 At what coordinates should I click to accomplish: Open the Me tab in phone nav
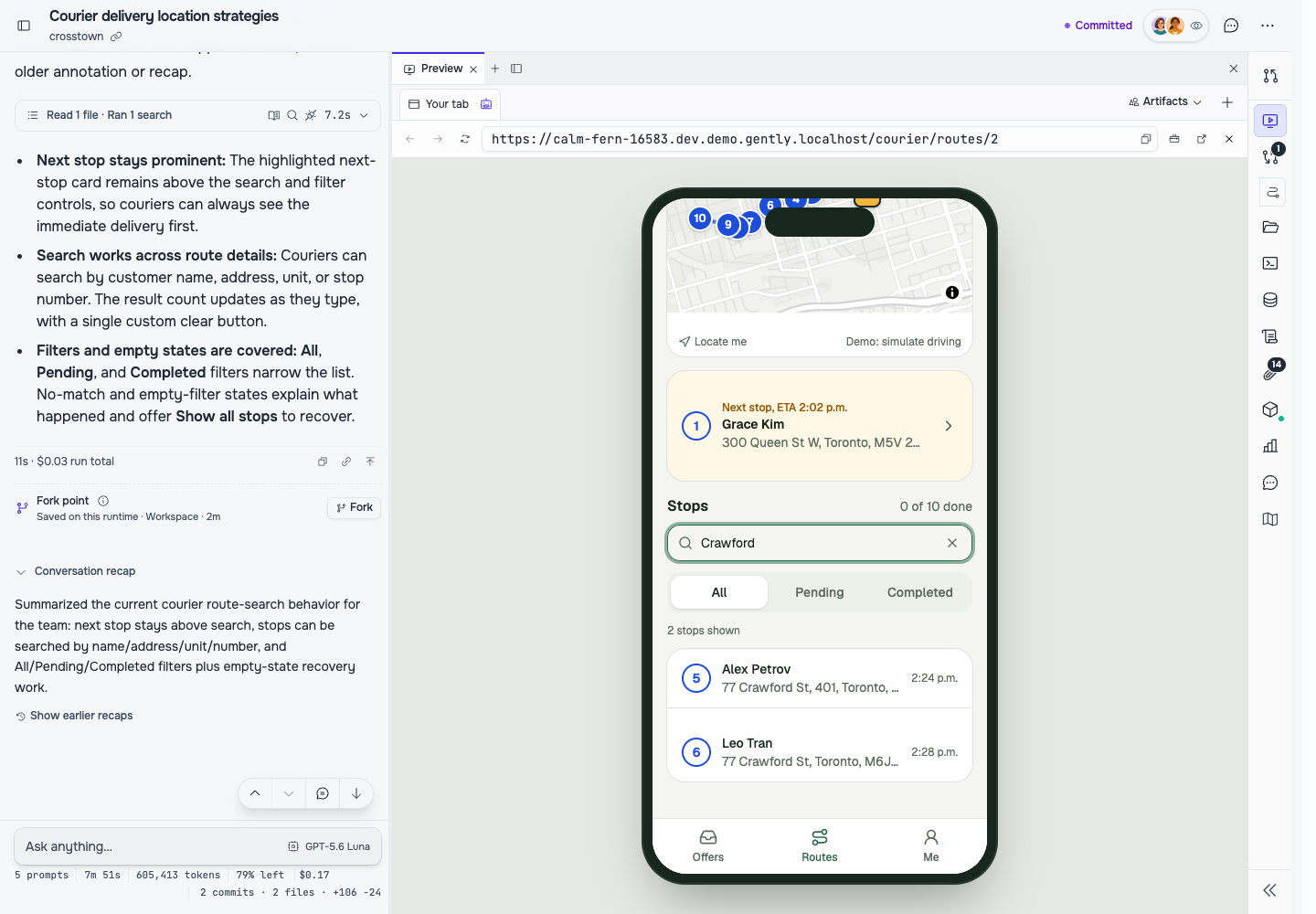point(931,846)
